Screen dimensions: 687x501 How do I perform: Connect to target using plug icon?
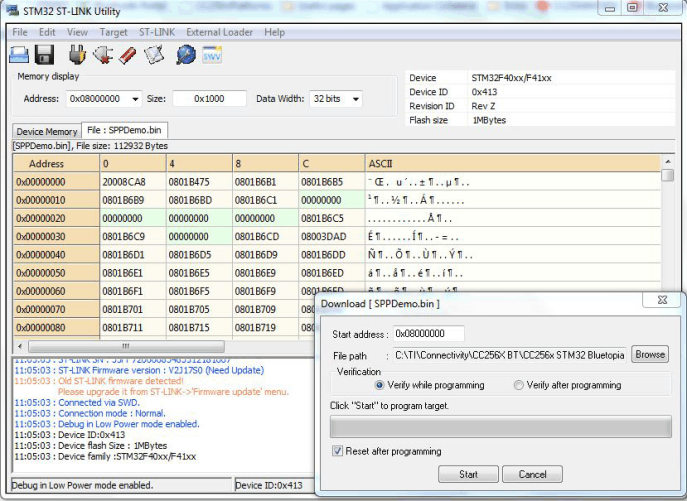point(77,54)
